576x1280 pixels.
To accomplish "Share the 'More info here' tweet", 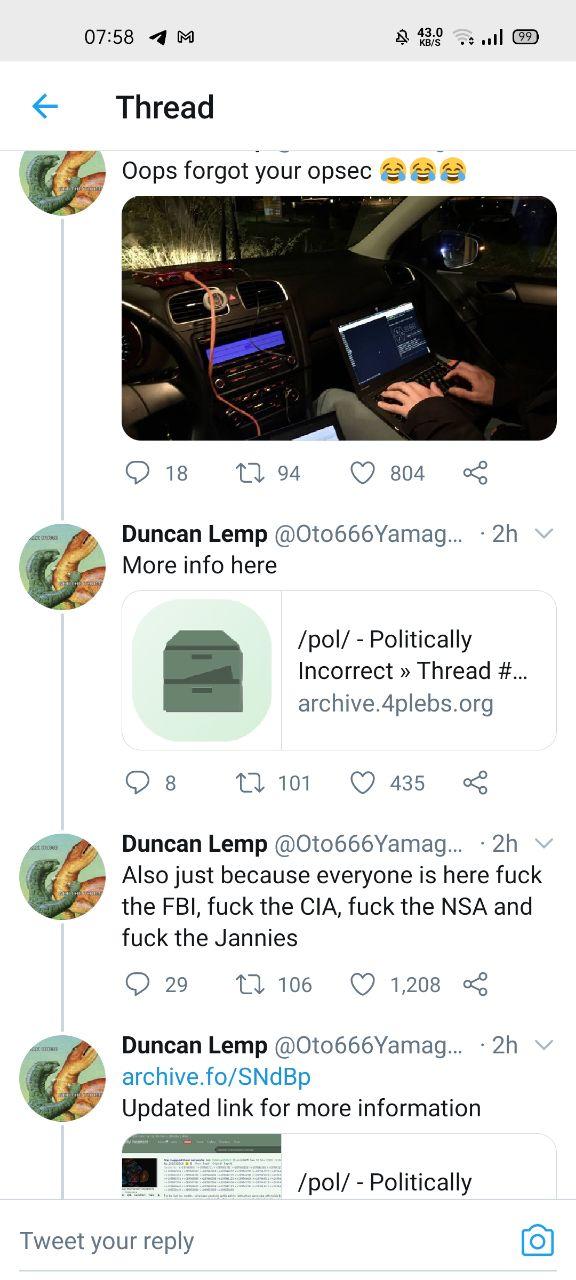I will coord(475,782).
